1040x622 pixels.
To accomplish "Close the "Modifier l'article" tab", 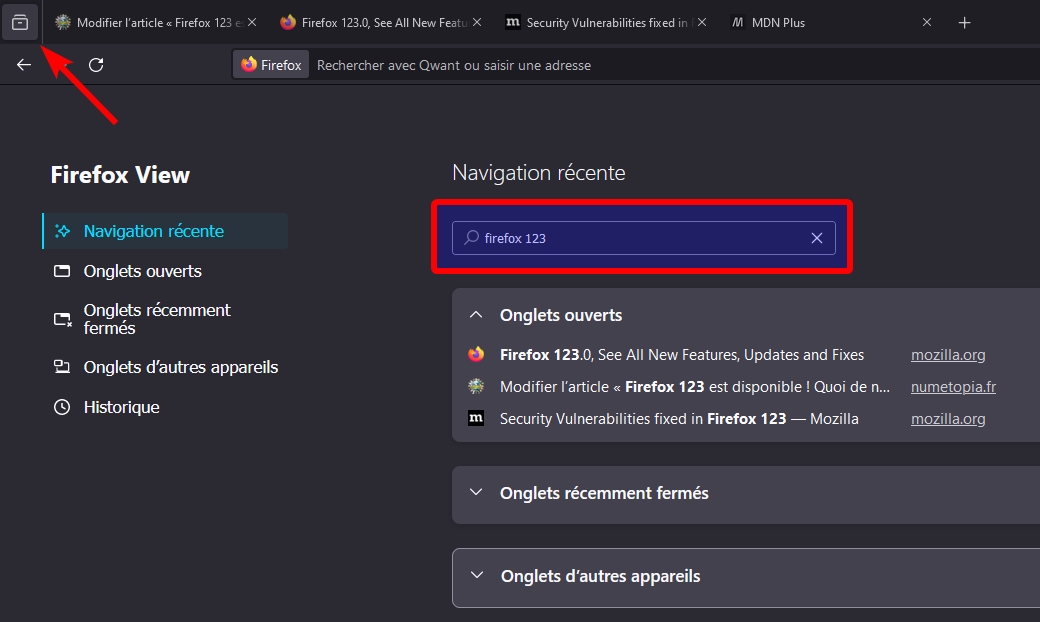I will click(252, 23).
